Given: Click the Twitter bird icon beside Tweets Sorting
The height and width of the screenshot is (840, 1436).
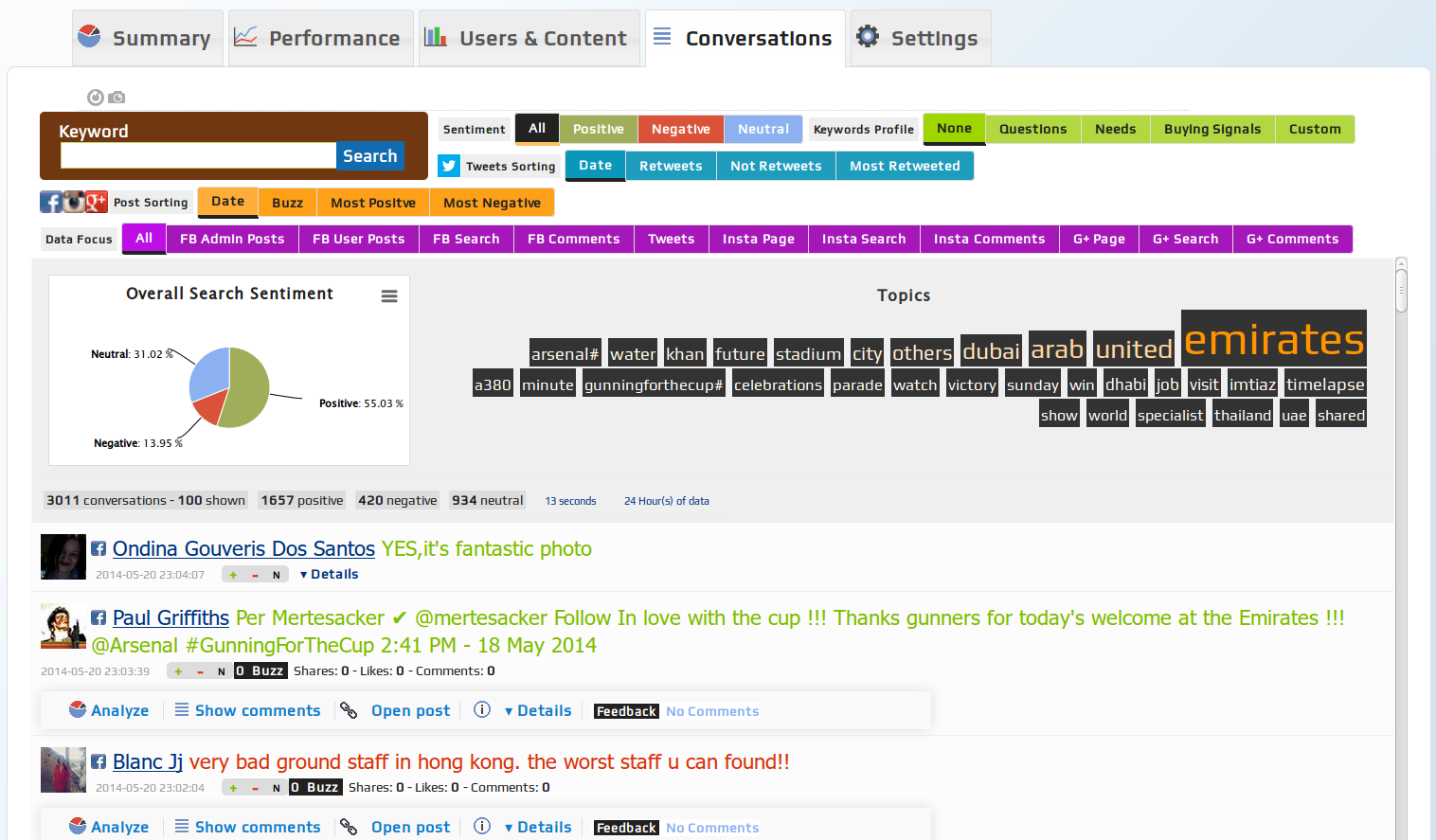Looking at the screenshot, I should tap(449, 166).
